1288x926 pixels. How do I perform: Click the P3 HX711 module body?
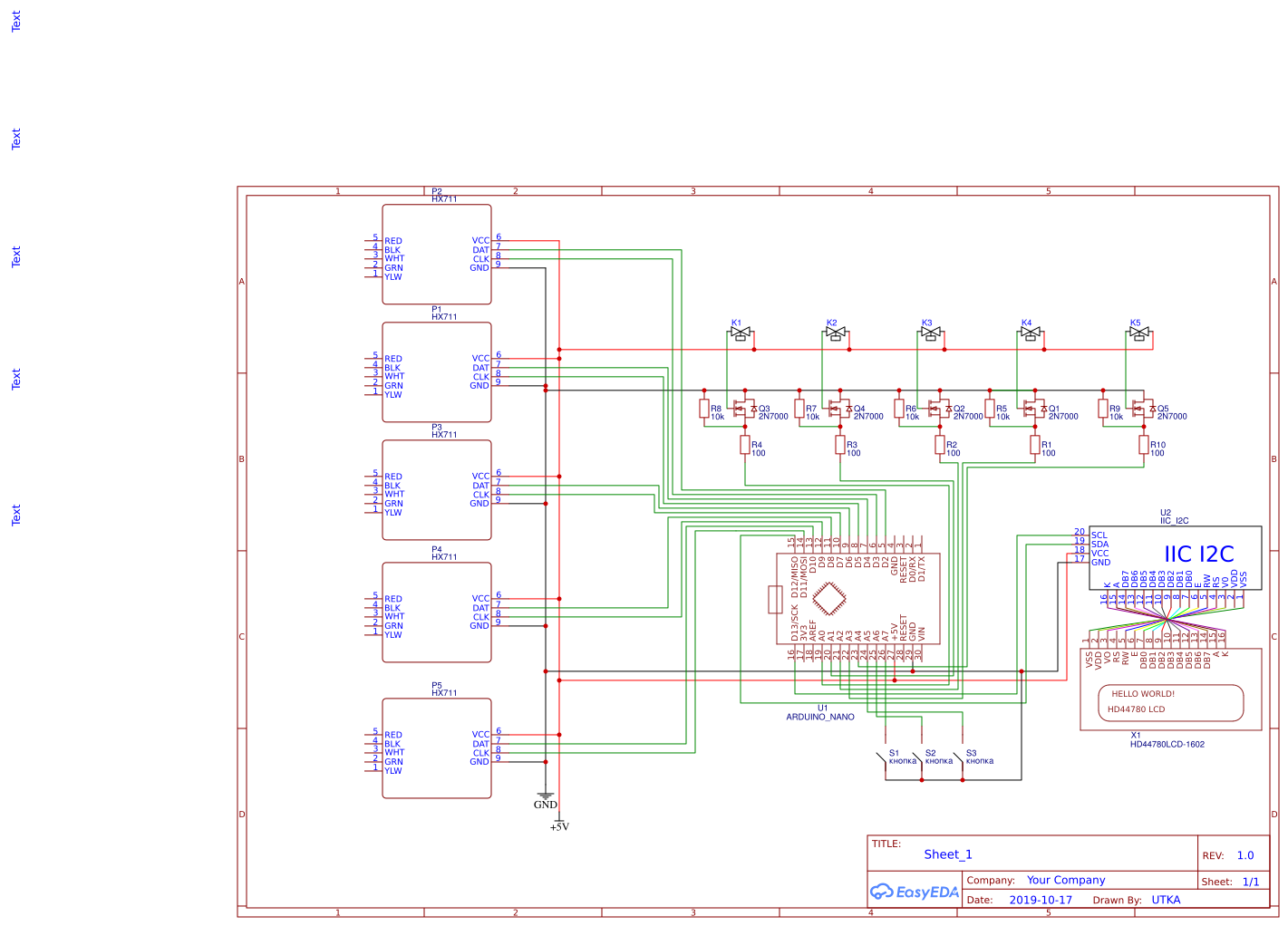[x=437, y=490]
